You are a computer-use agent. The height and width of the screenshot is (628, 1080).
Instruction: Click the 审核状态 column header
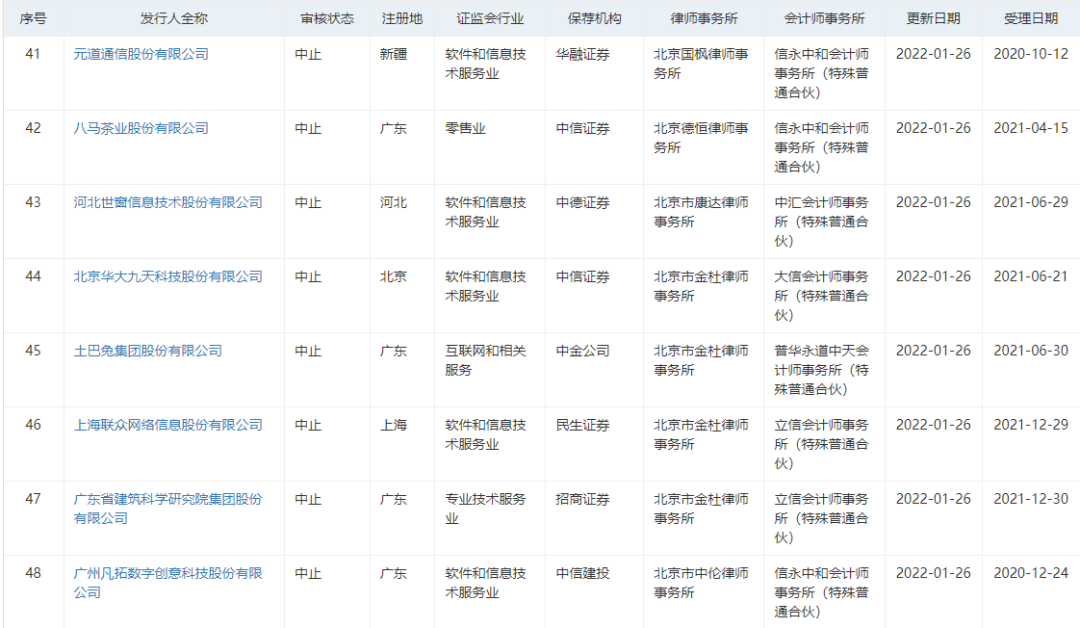[327, 19]
